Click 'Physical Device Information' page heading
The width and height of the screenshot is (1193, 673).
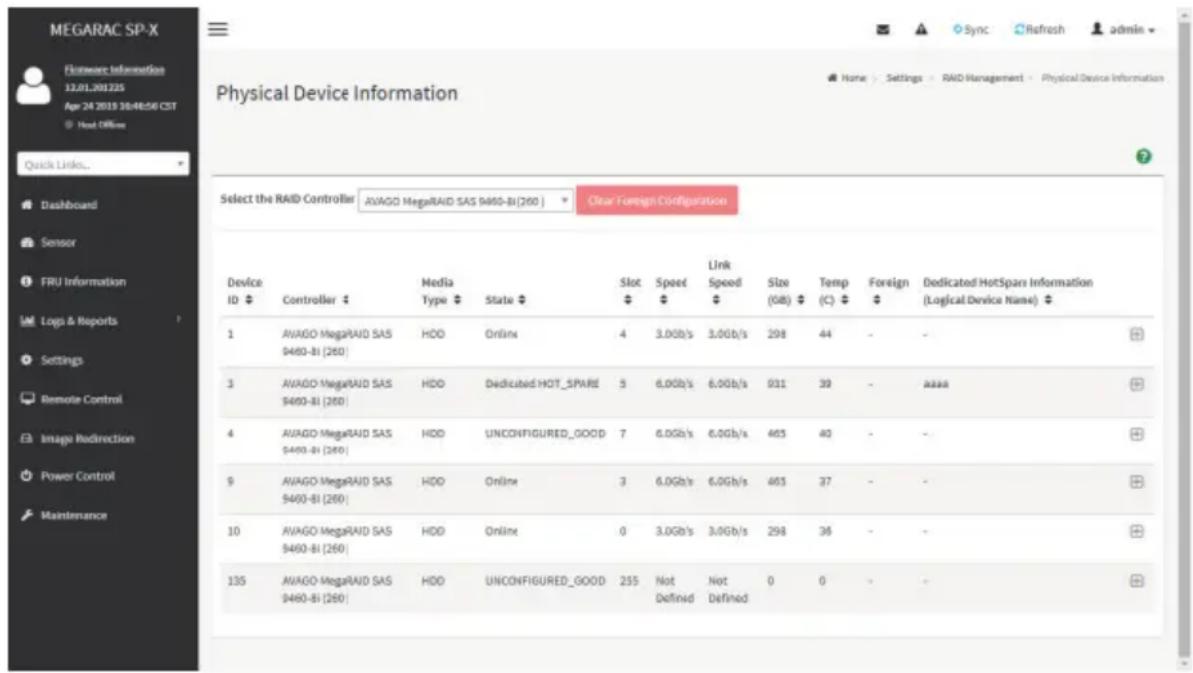pos(337,94)
